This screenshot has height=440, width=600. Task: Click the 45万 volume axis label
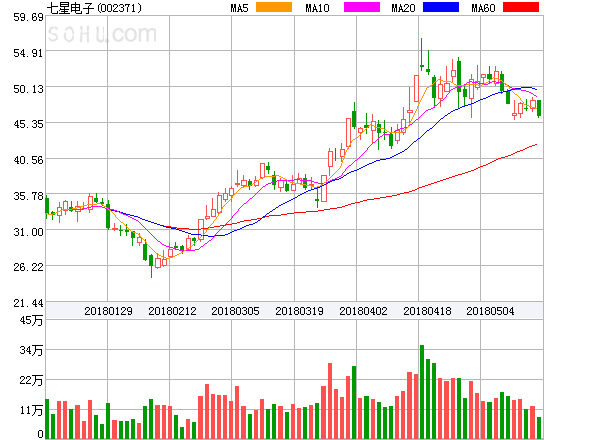tap(31, 321)
